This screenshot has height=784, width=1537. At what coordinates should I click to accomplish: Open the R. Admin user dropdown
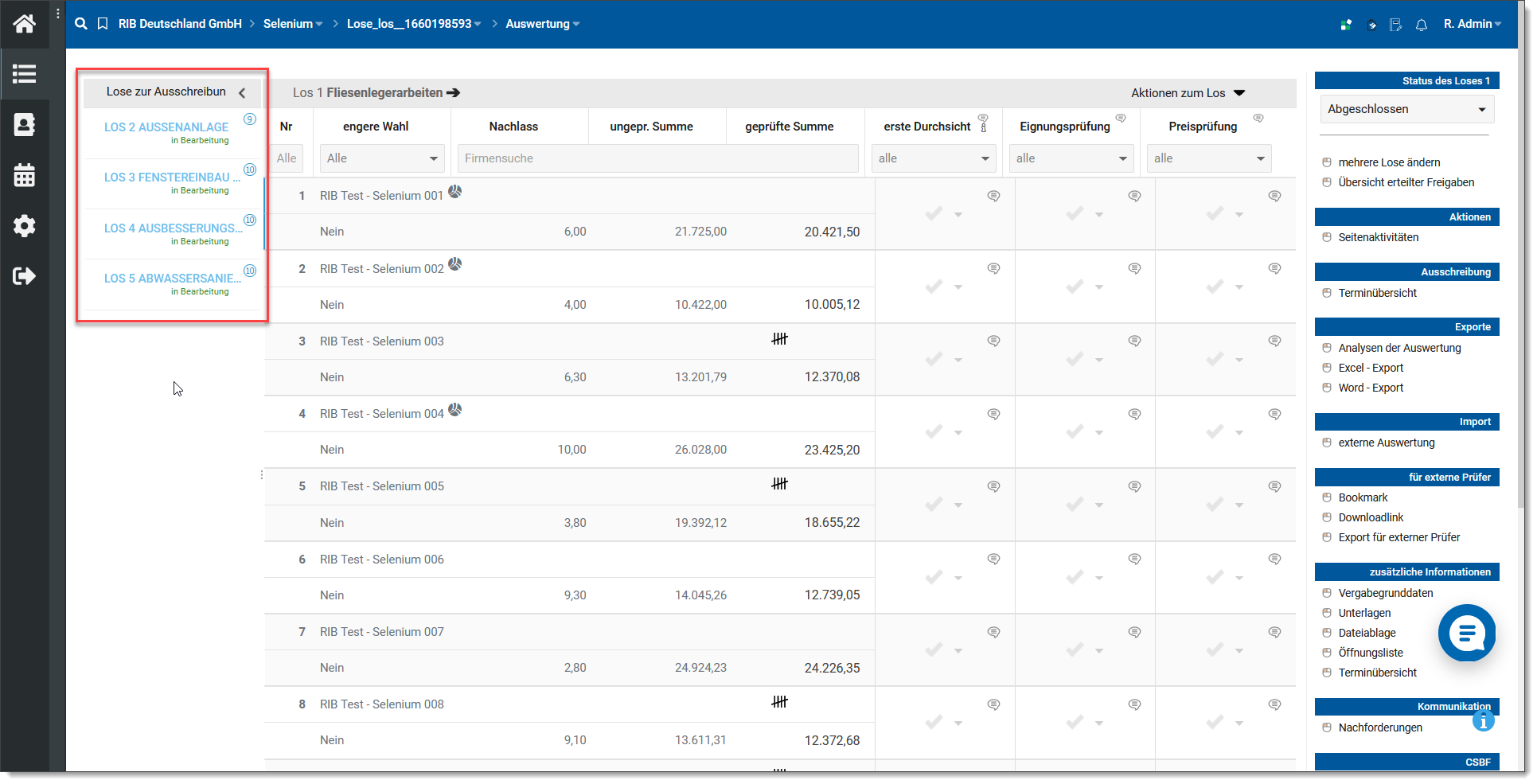click(x=1473, y=24)
